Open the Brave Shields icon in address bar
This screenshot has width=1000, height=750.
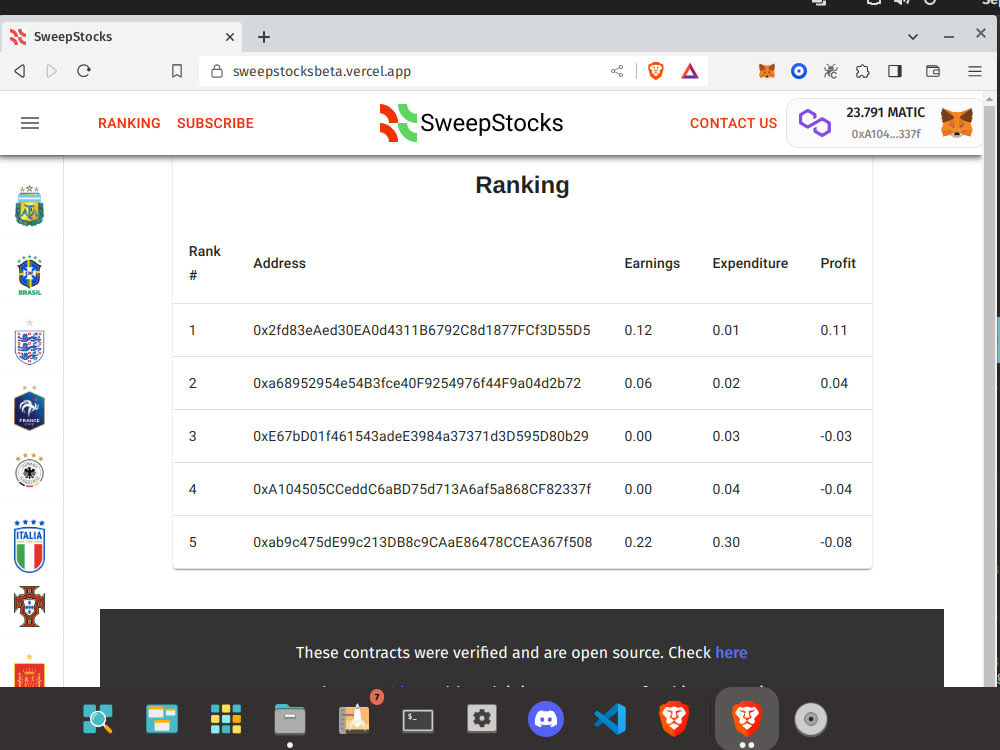(656, 71)
